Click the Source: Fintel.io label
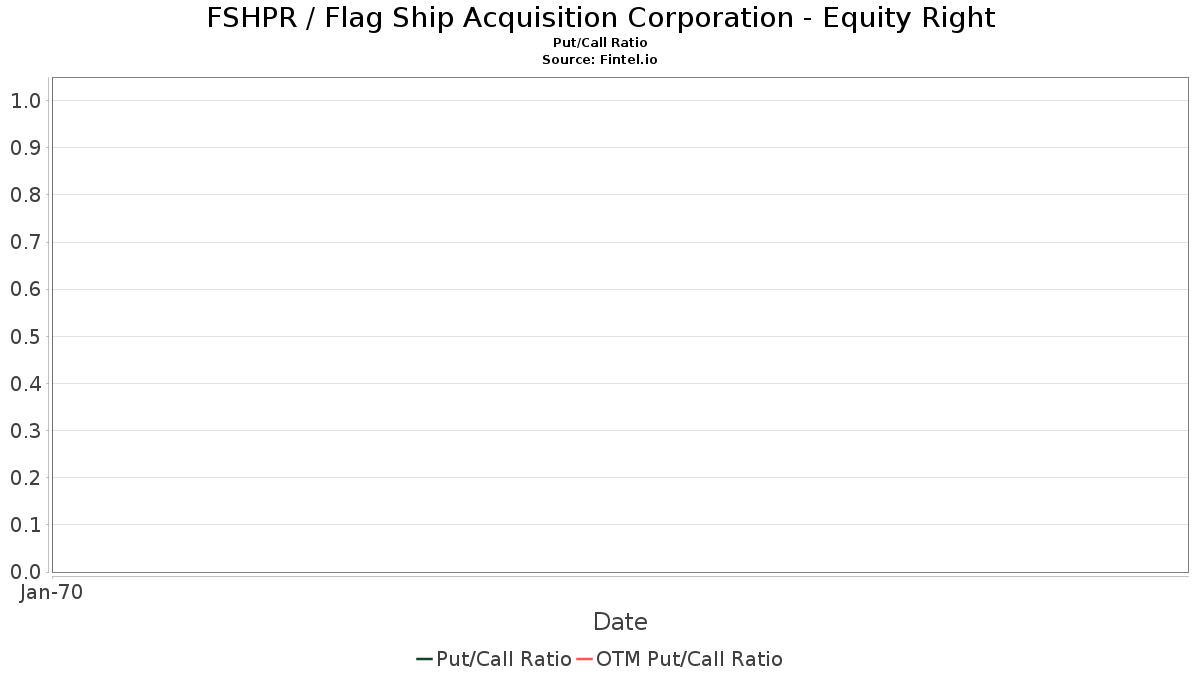The image size is (1200, 675). pyautogui.click(x=600, y=60)
